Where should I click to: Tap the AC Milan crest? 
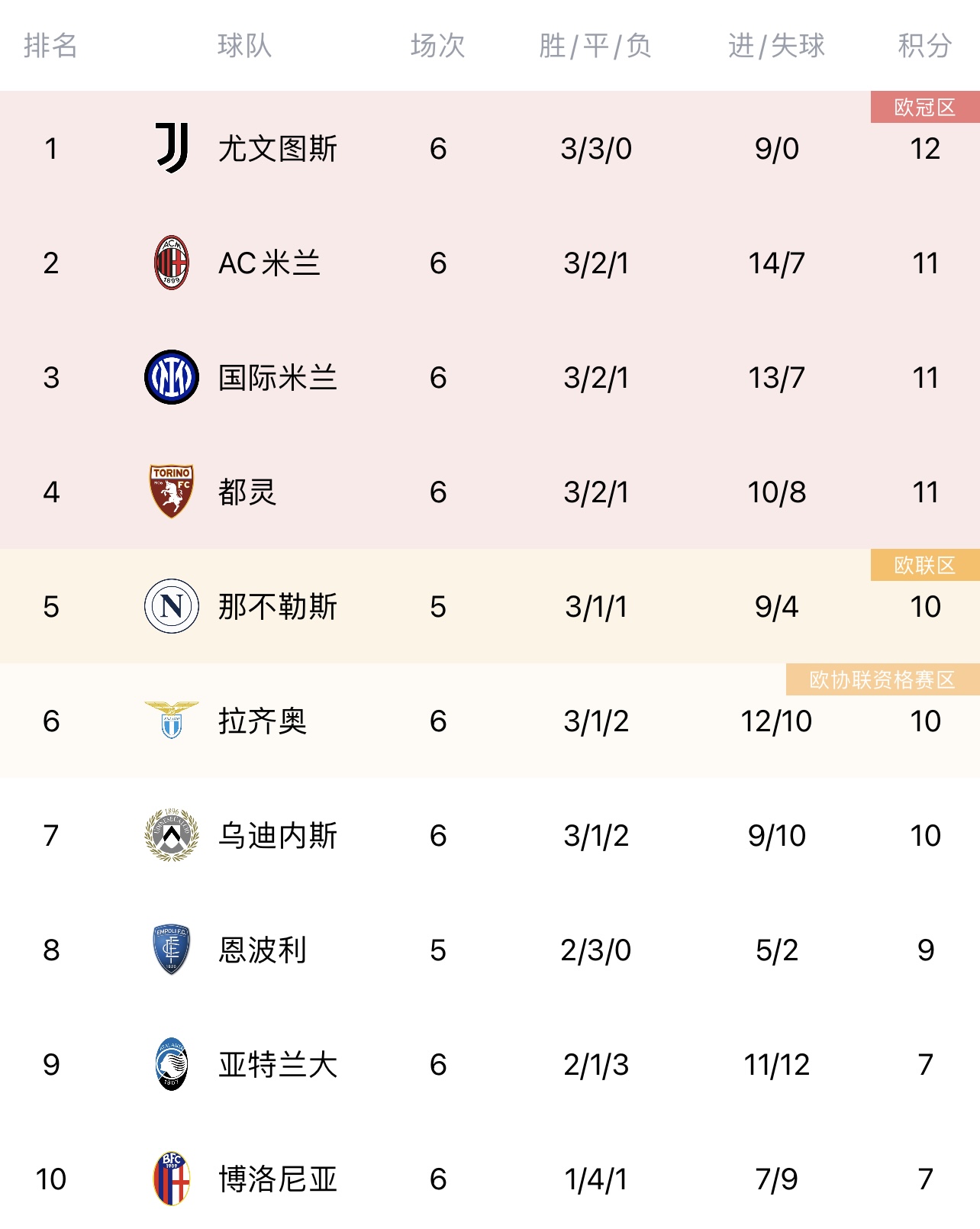[172, 263]
